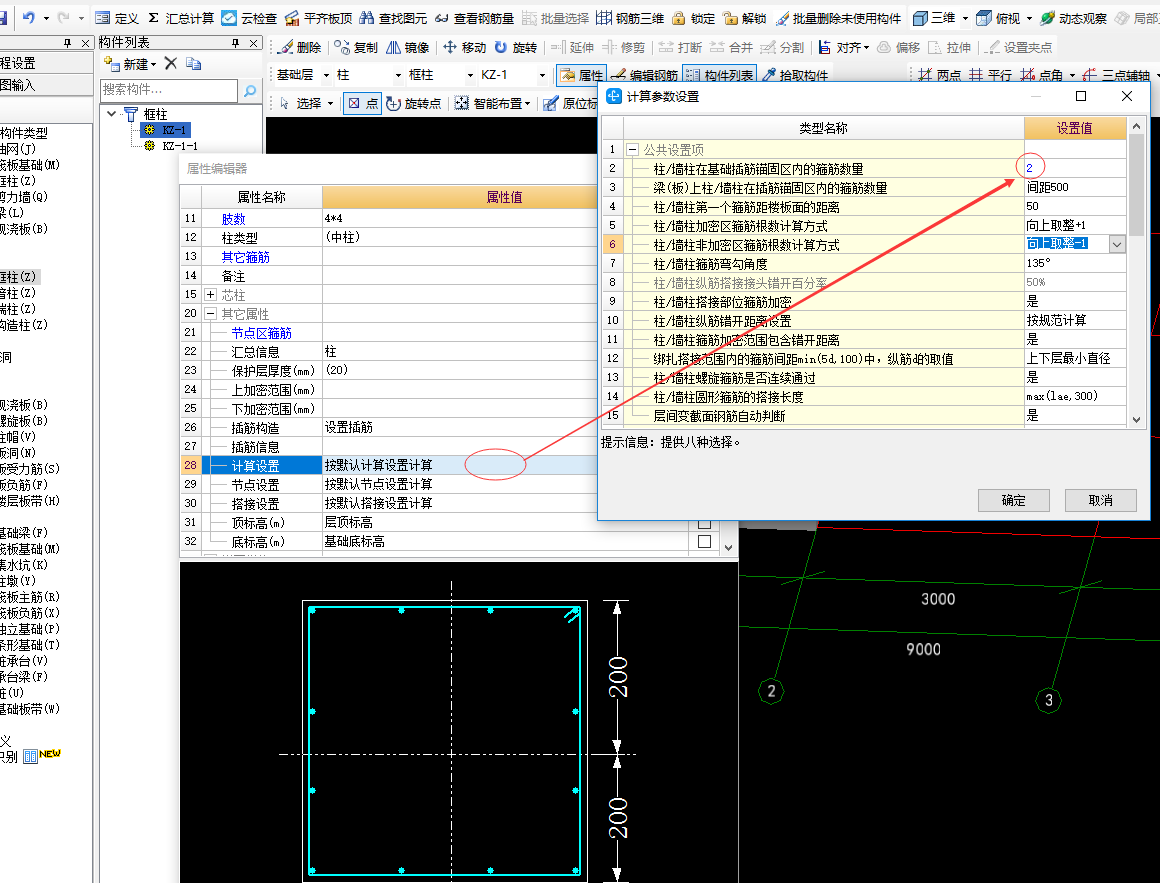
Task: Open 钢筋三维 rebar 3D view
Action: click(x=630, y=18)
